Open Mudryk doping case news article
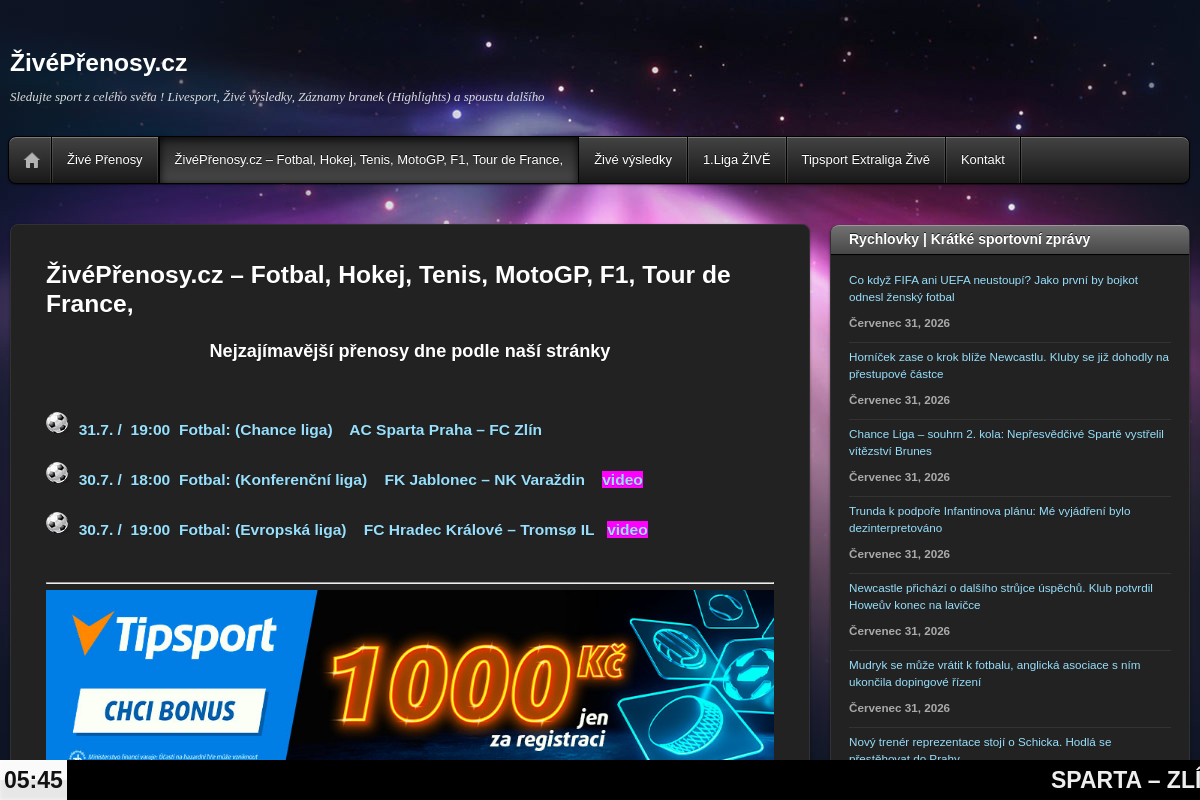 point(994,673)
